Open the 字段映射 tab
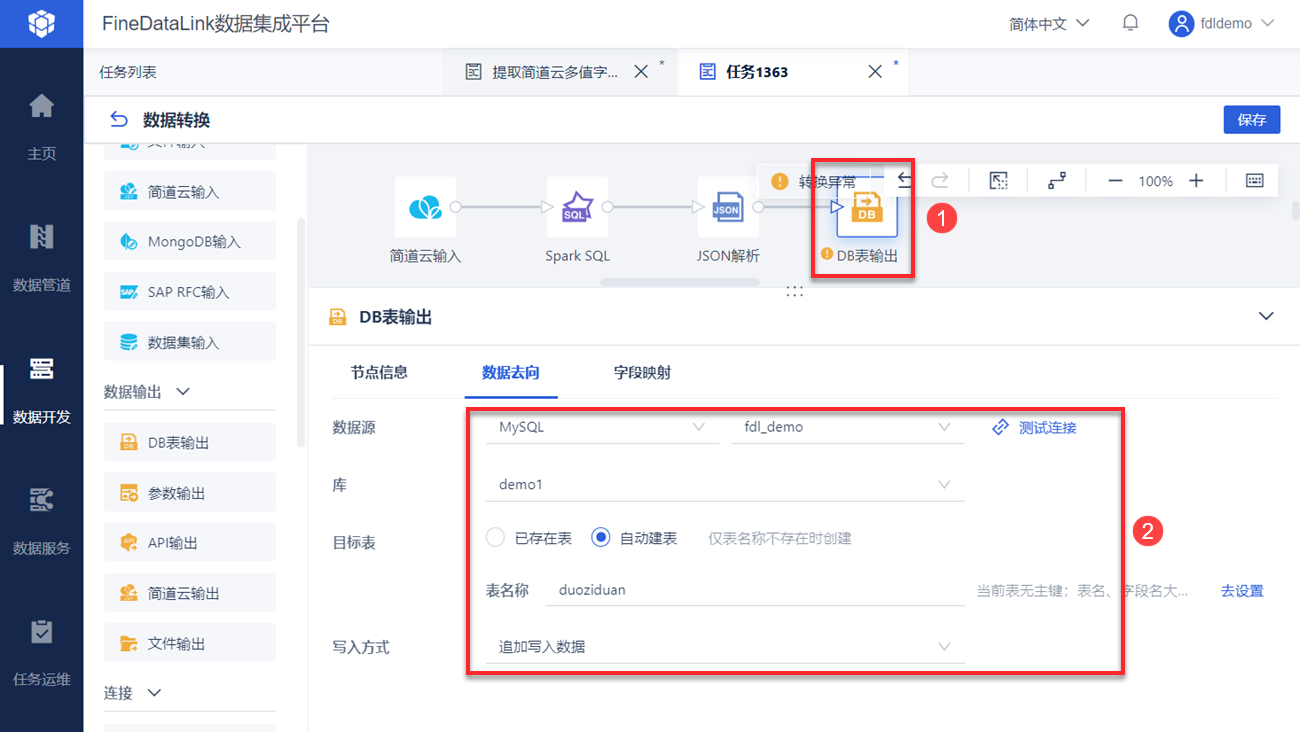1300x732 pixels. coord(642,372)
